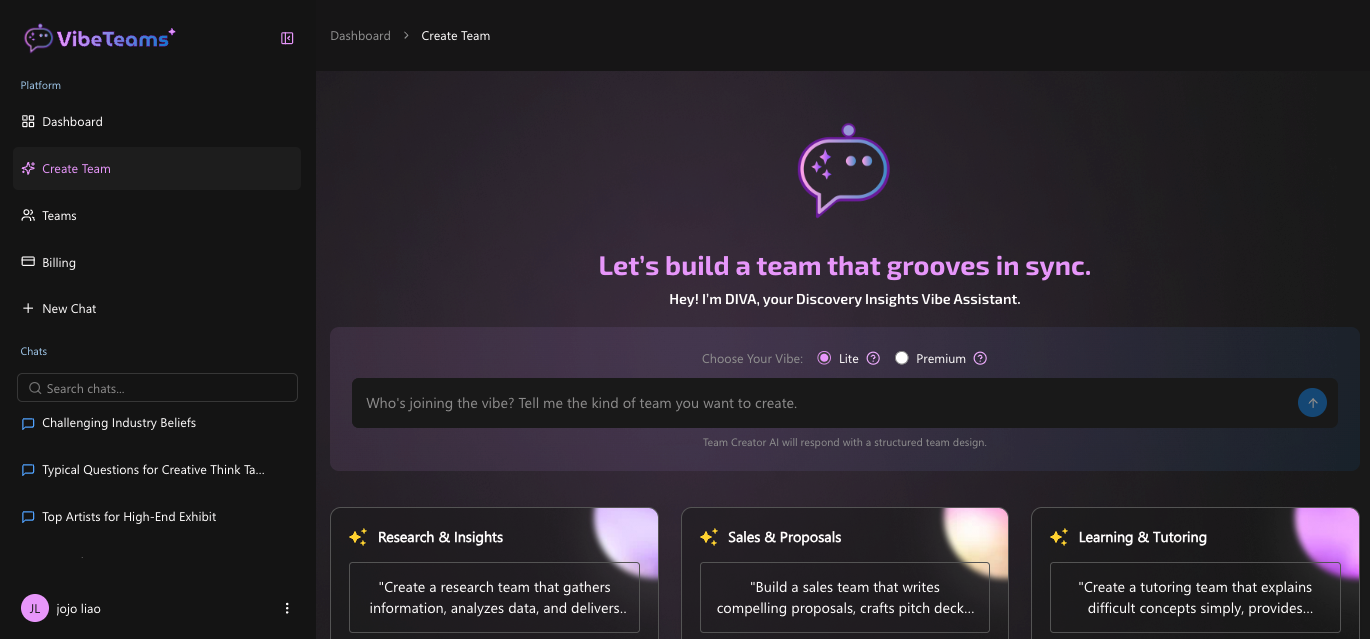This screenshot has width=1370, height=639.
Task: Click the magnifier icon in chat search
Action: [35, 387]
